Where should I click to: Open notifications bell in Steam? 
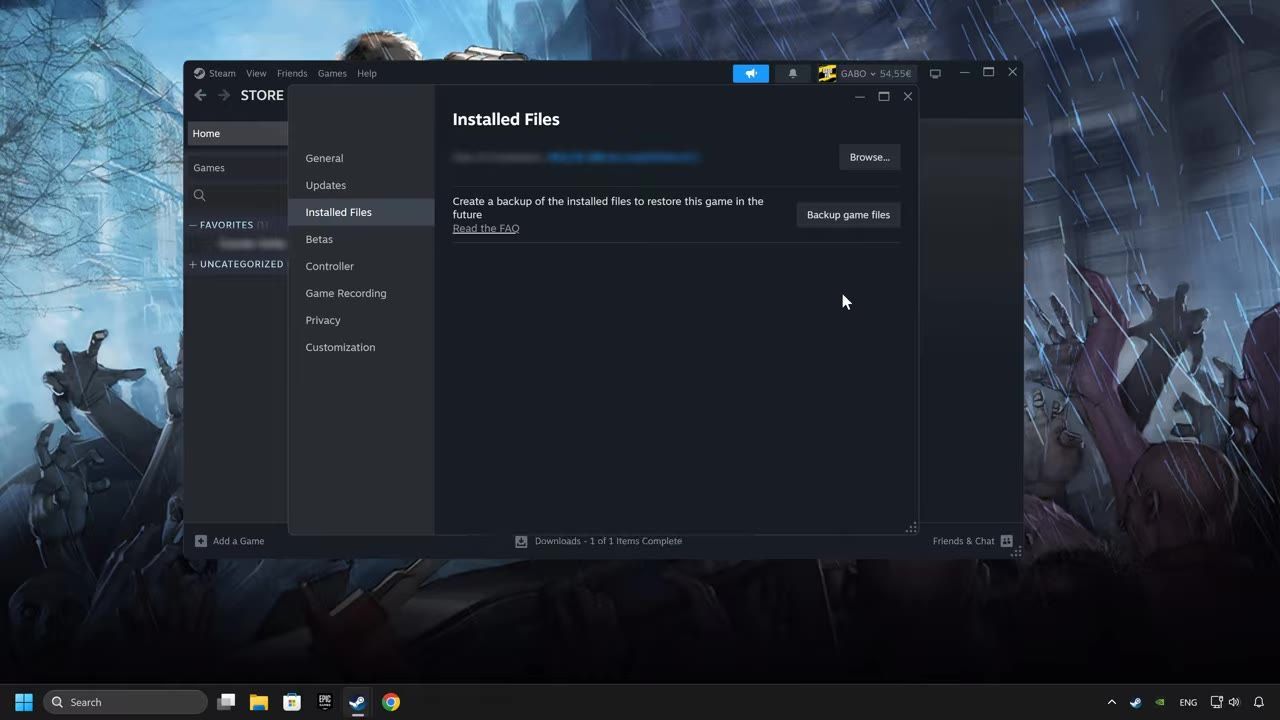tap(793, 73)
